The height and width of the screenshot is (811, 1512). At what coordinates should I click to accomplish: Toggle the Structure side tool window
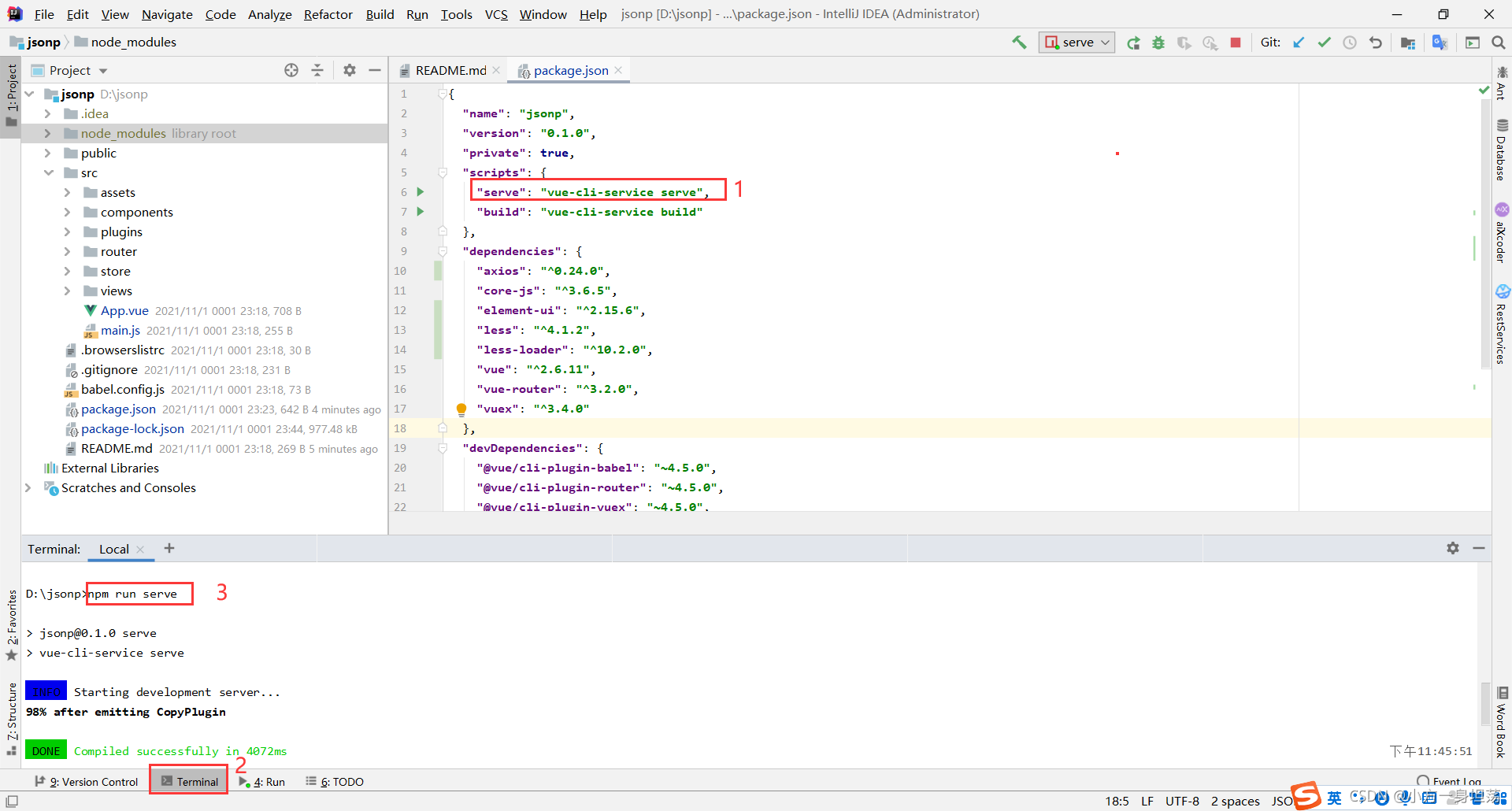11,718
